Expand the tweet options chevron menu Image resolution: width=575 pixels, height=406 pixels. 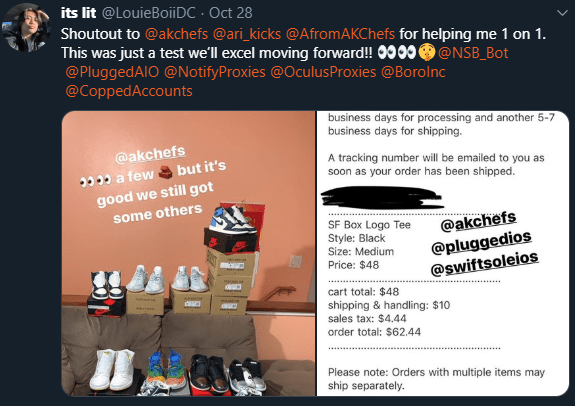(x=562, y=13)
